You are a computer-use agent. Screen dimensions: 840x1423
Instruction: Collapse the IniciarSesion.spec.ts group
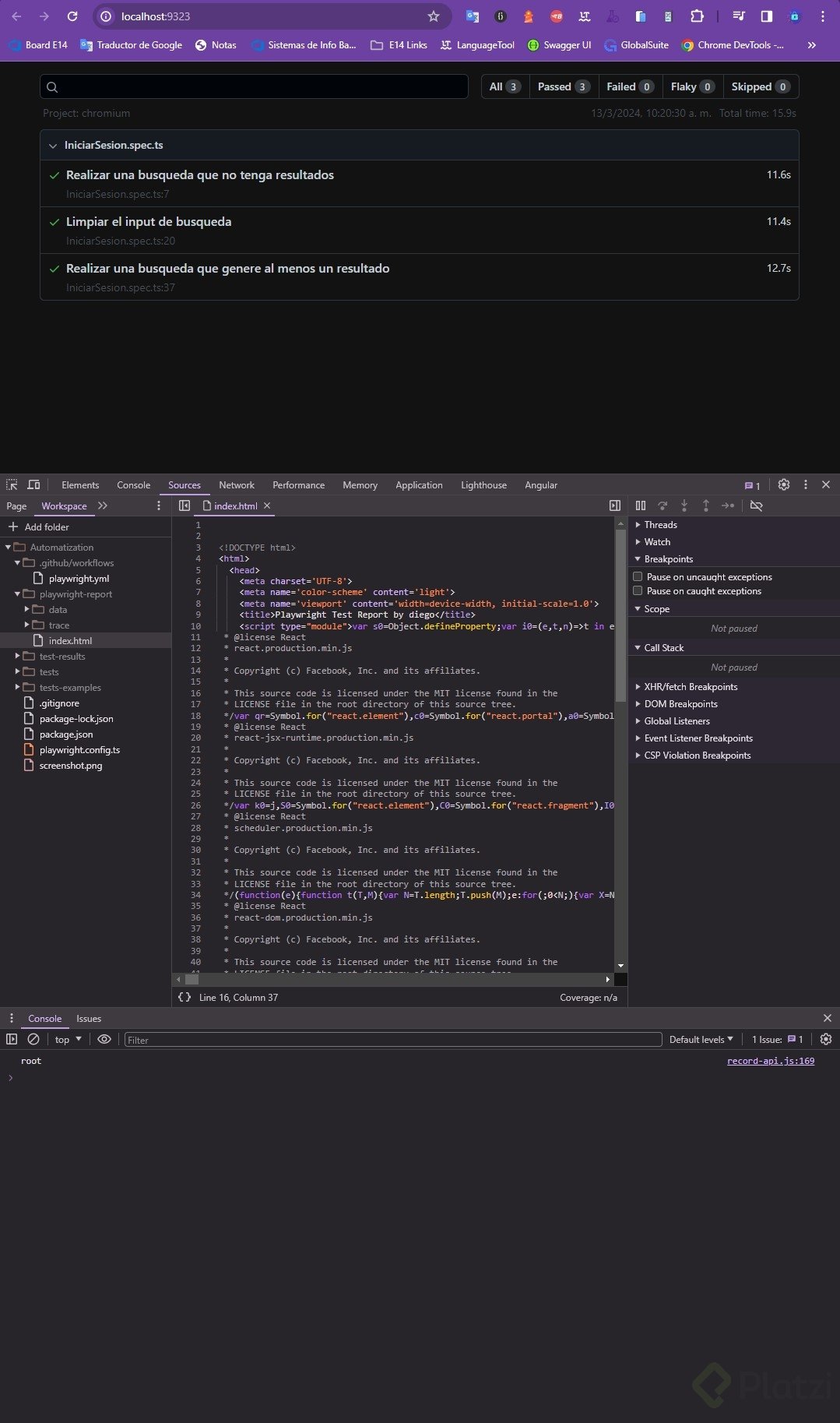click(53, 146)
